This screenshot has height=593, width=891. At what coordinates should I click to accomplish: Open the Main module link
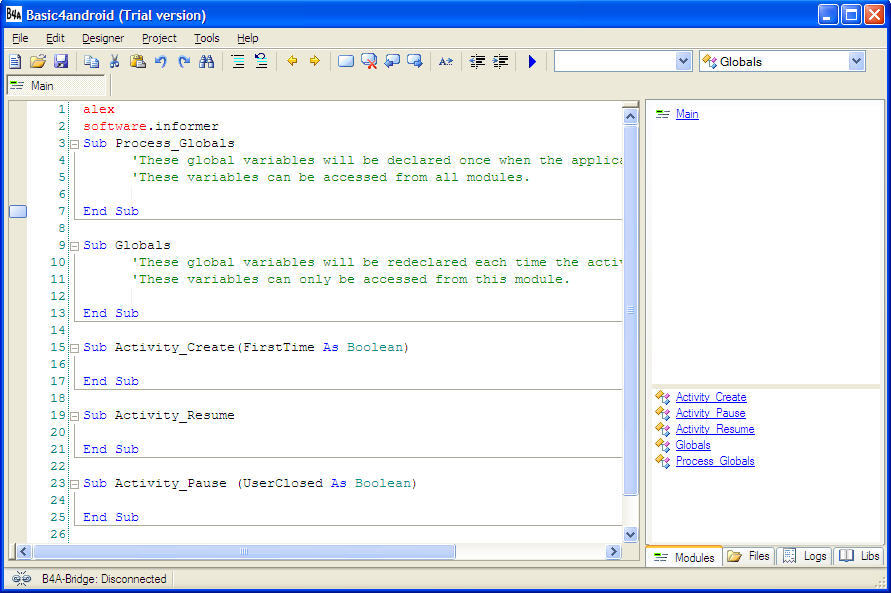click(x=687, y=113)
